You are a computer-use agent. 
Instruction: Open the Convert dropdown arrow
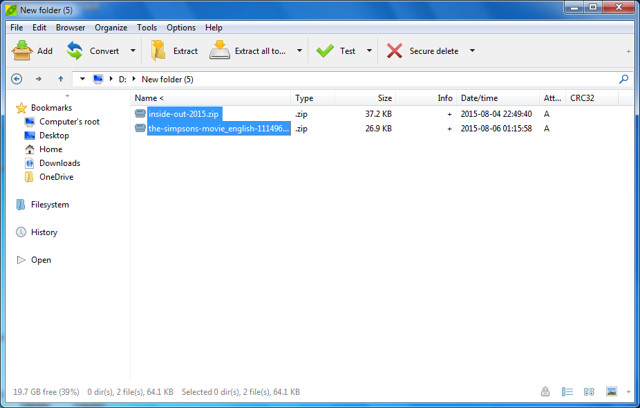(133, 51)
